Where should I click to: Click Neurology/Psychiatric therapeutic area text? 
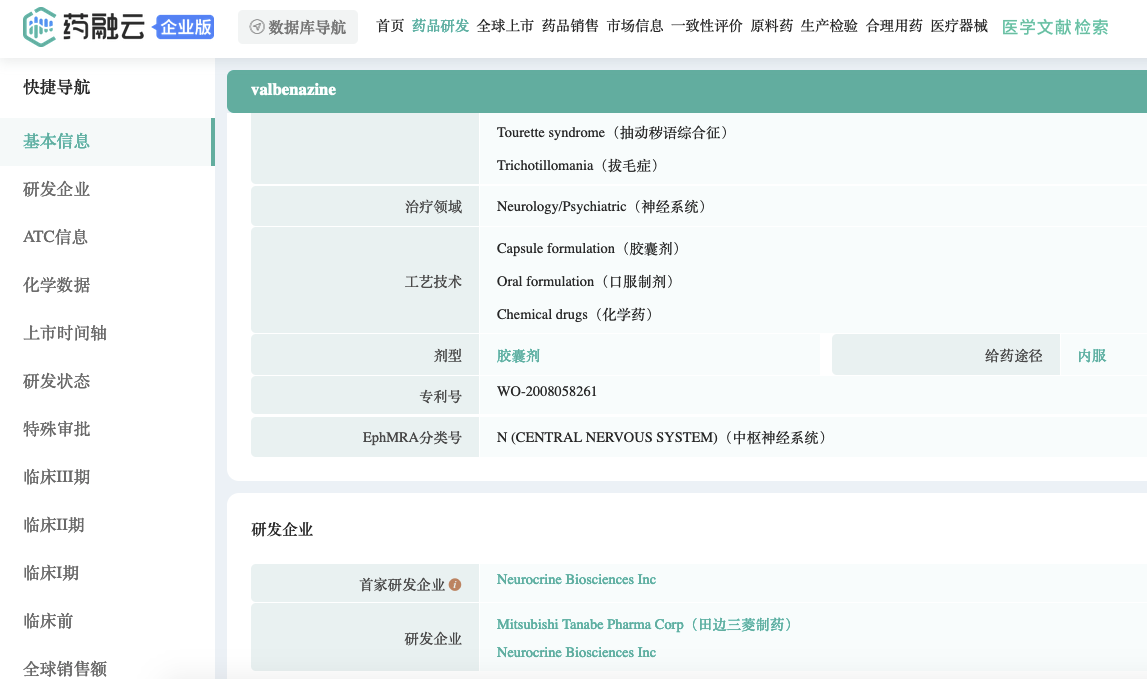[x=603, y=206]
